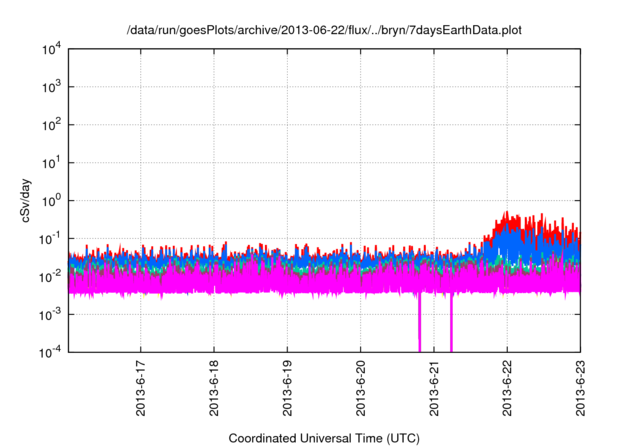The height and width of the screenshot is (448, 640).
Task: Click the 2013-6-23 date label
Action: (x=580, y=388)
